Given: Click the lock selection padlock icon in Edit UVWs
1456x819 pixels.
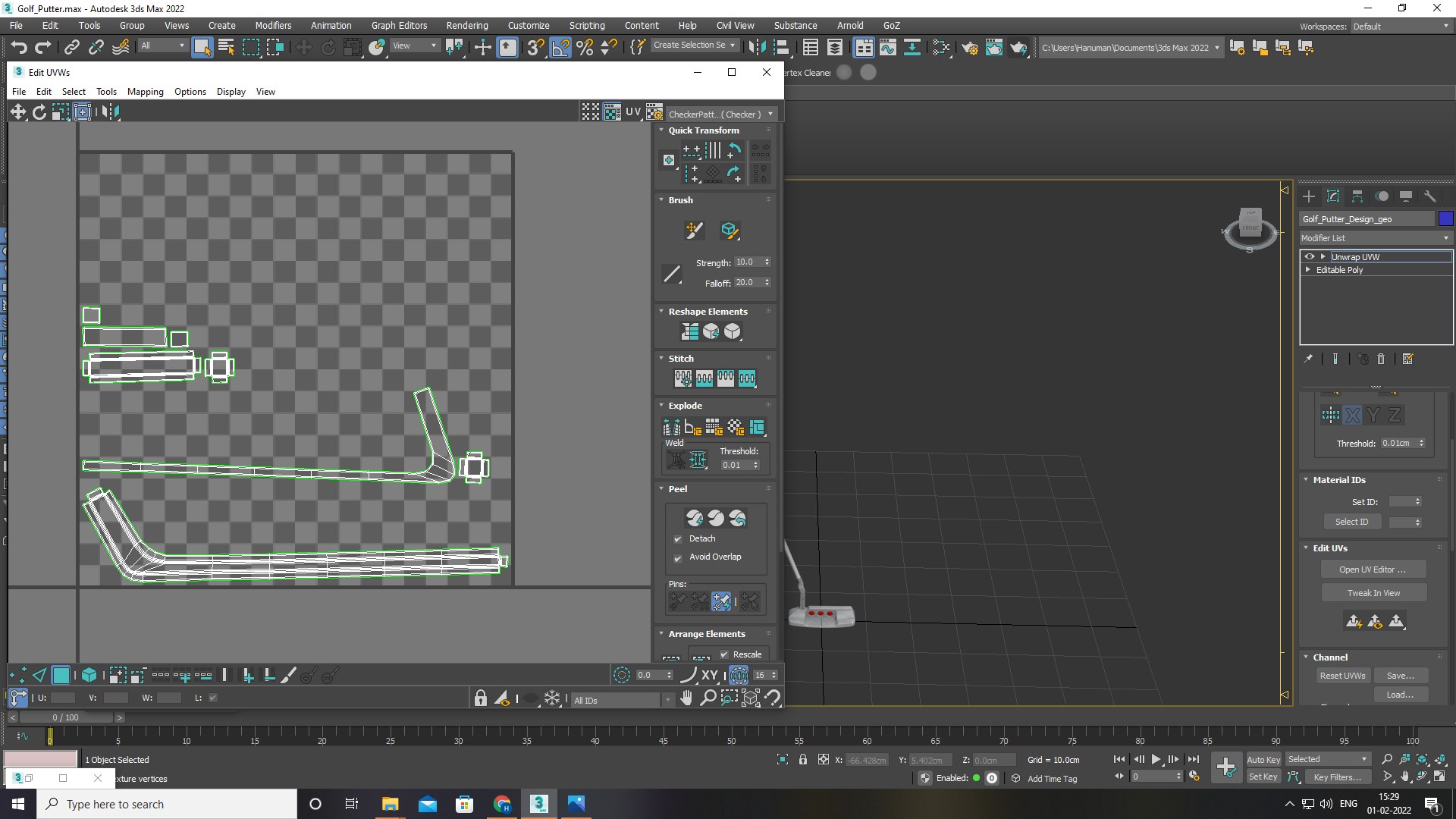Looking at the screenshot, I should pyautogui.click(x=481, y=698).
